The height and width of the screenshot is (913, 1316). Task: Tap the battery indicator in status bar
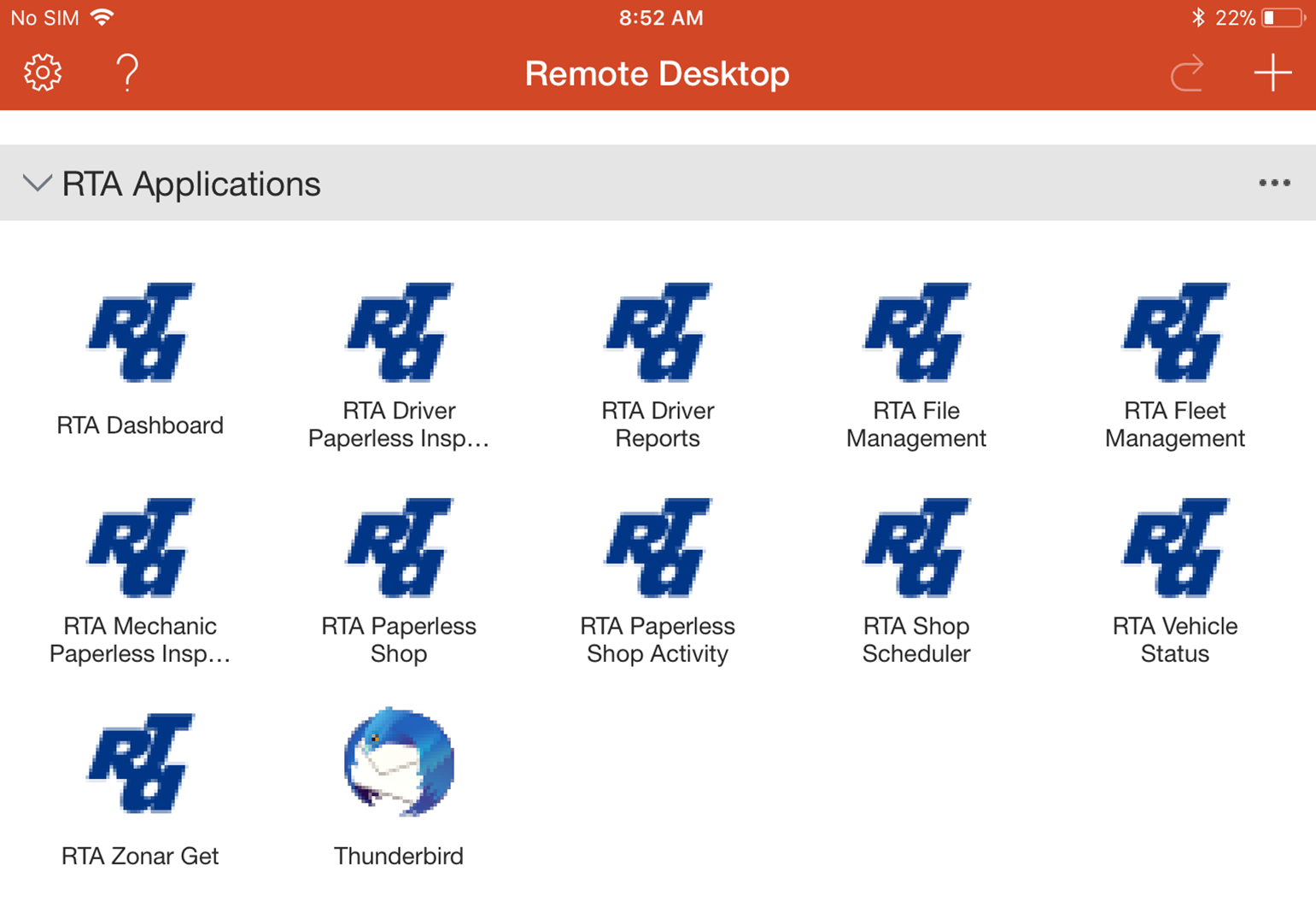(x=1283, y=18)
